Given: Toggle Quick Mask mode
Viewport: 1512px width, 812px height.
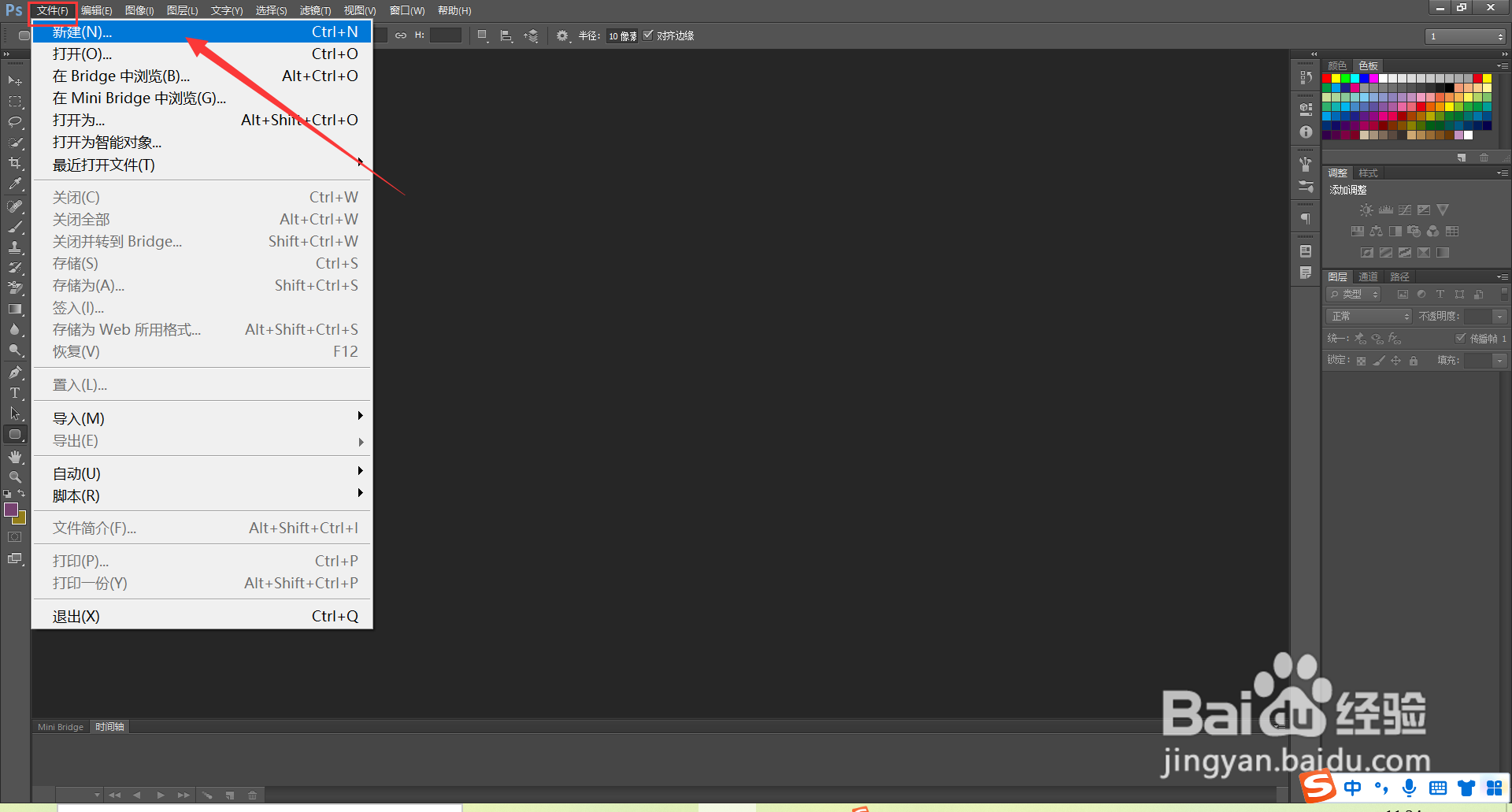Looking at the screenshot, I should point(15,536).
